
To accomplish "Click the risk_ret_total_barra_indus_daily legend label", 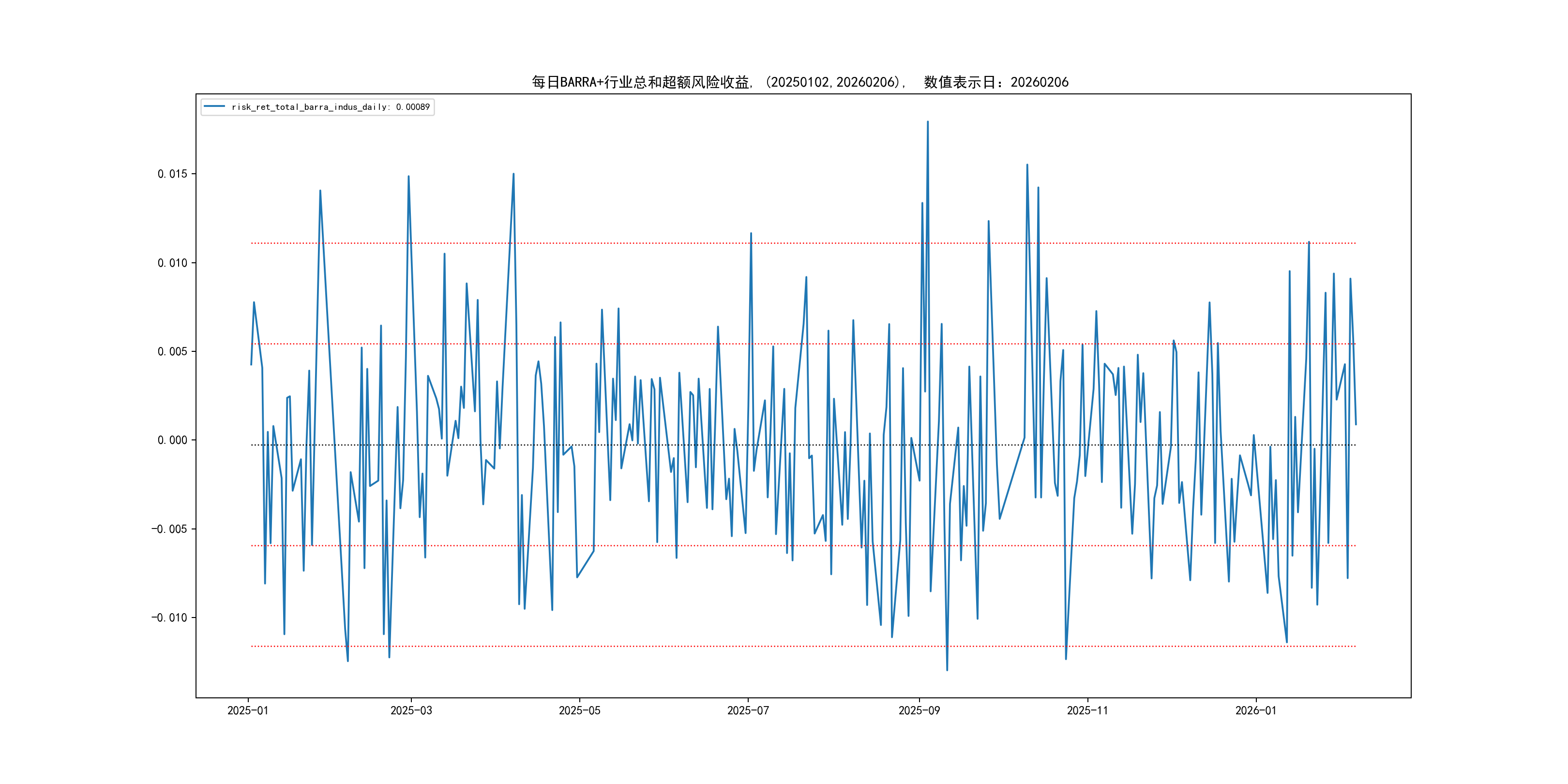I will pos(331,107).
